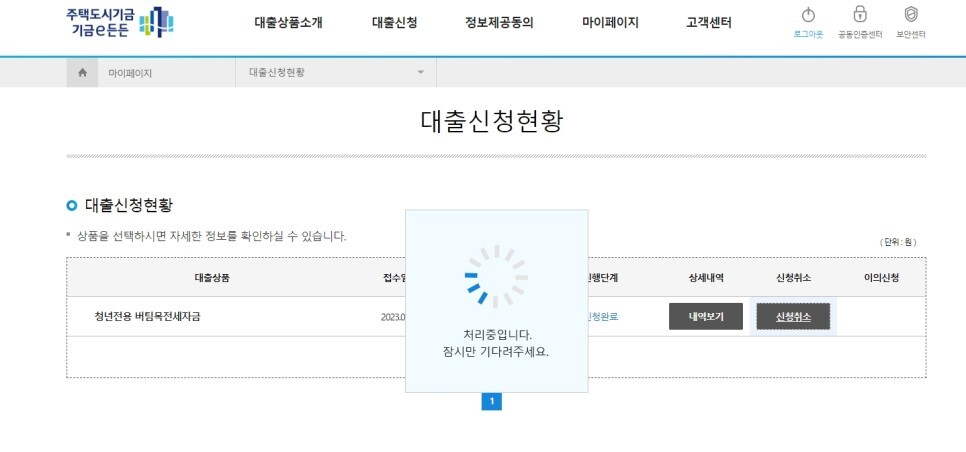Click 신청취소 column header
Screen dimensions: 966x452
tap(794, 278)
